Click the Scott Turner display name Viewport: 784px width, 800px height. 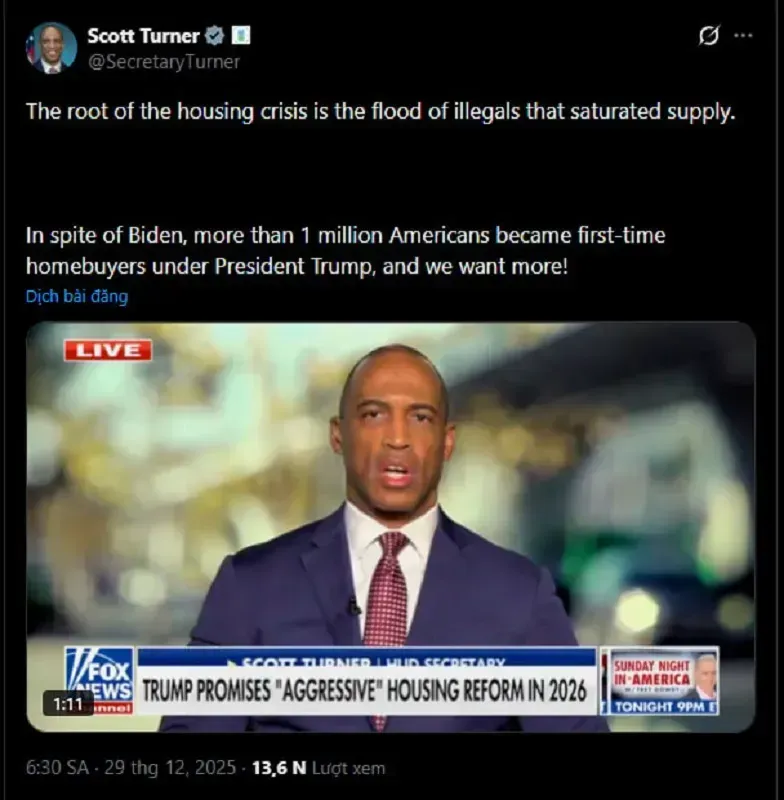coord(143,36)
